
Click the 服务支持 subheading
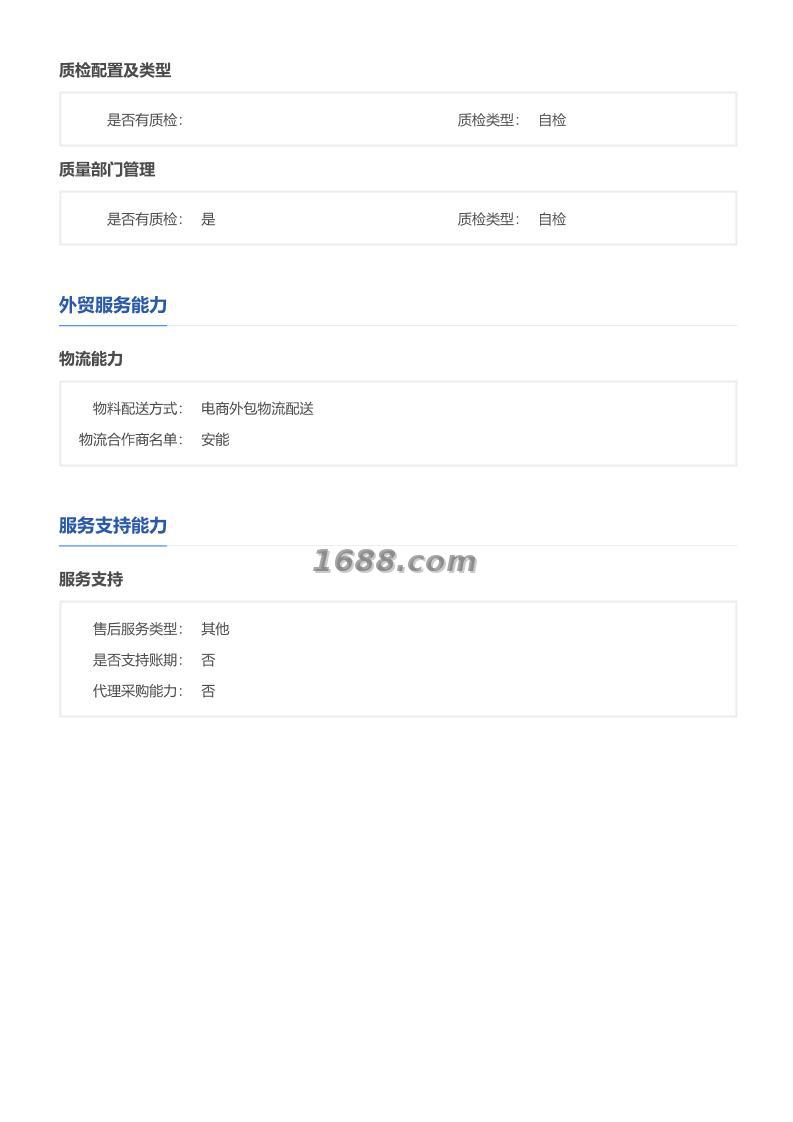pos(91,579)
